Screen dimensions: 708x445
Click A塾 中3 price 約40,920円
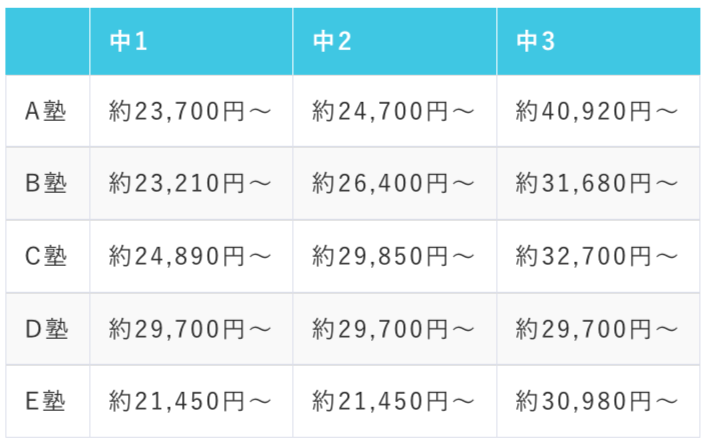click(x=597, y=111)
